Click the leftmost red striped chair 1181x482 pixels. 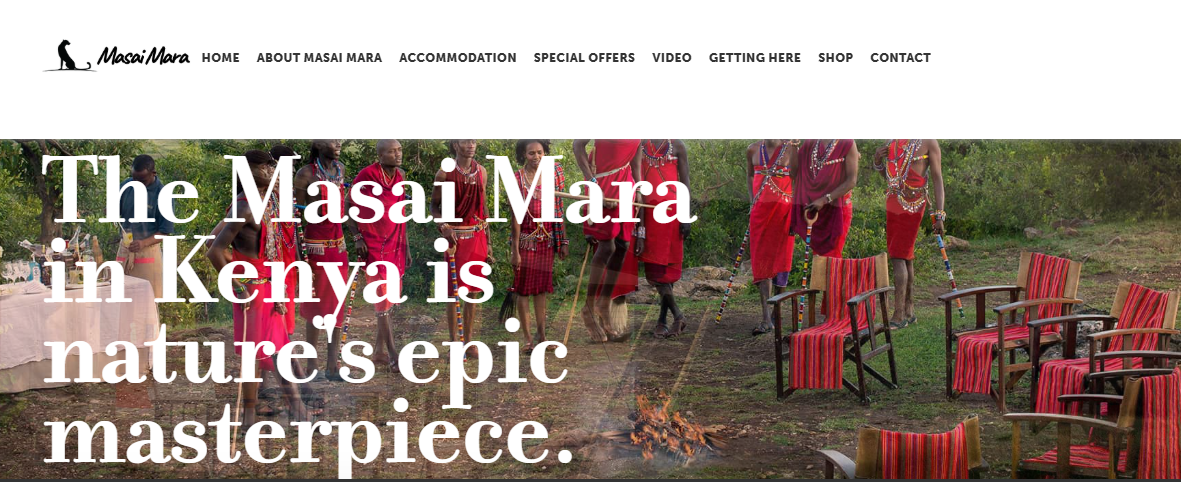832,328
